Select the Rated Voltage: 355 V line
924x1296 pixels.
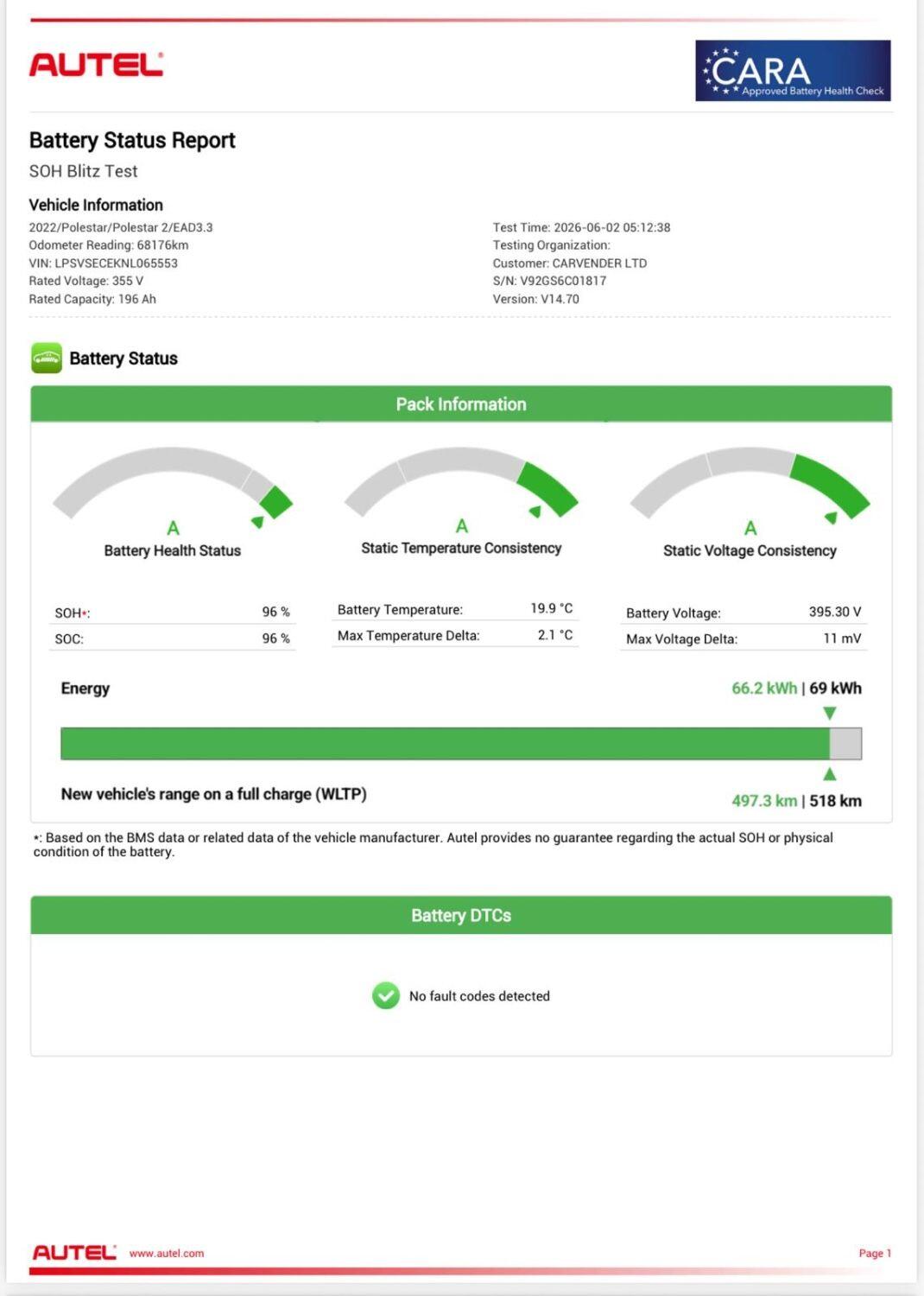click(86, 281)
